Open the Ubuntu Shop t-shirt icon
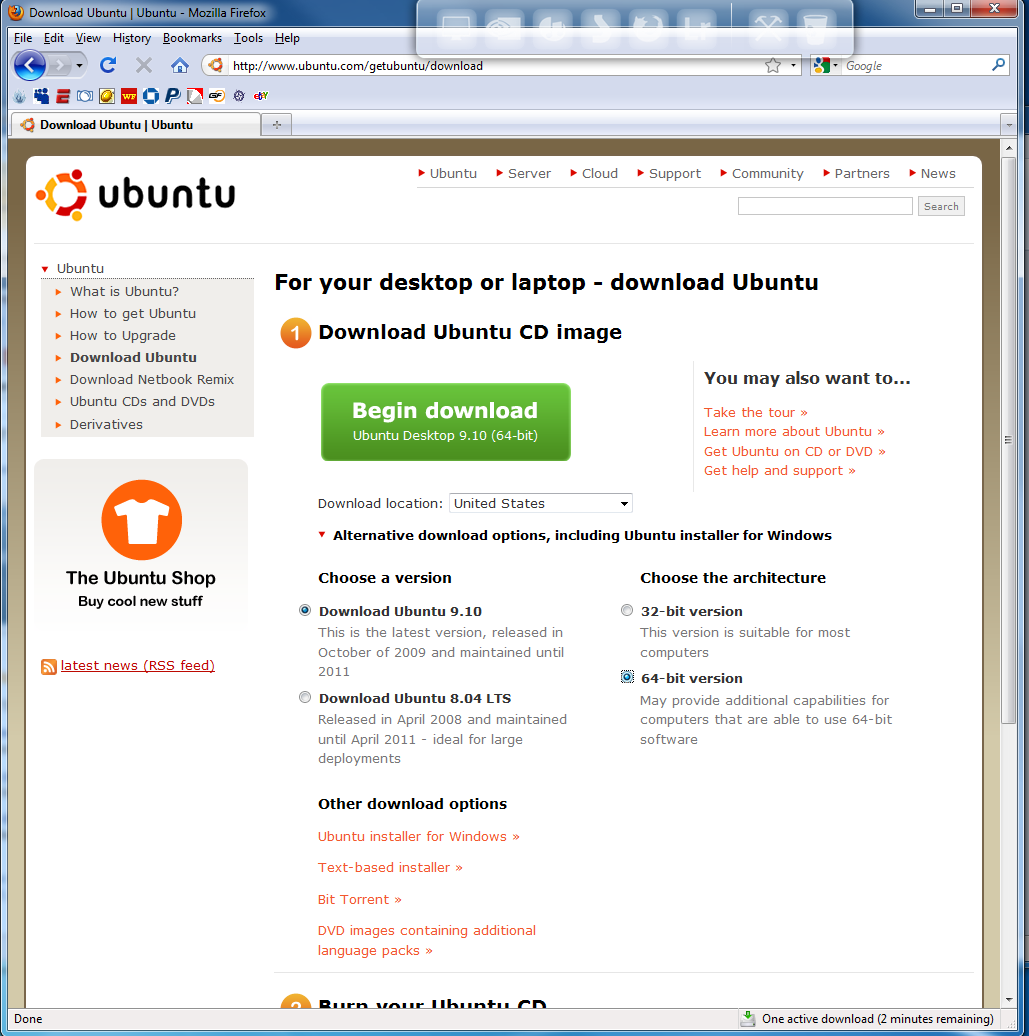 [x=141, y=520]
